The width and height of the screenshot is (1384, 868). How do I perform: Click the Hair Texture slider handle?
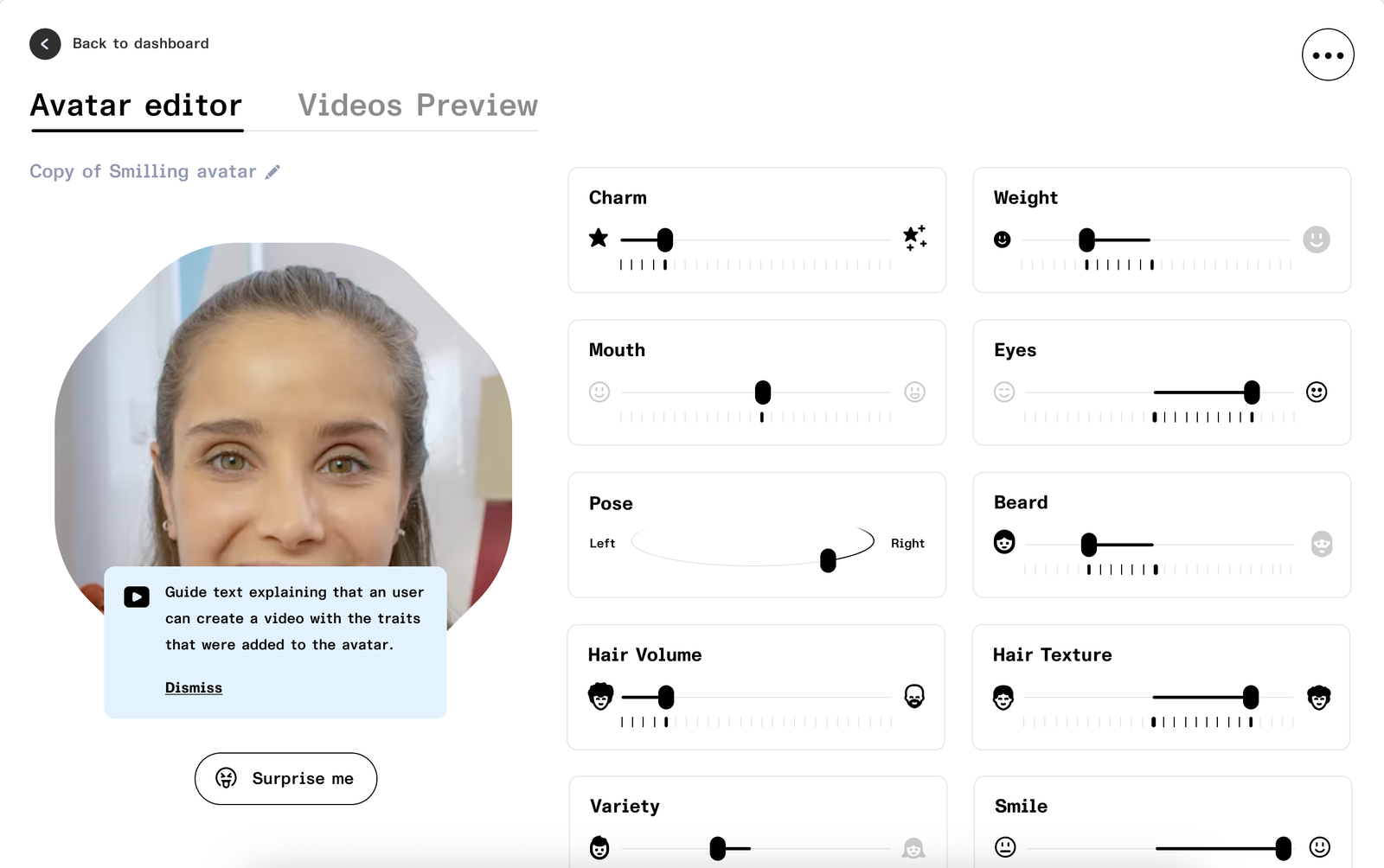1251,697
